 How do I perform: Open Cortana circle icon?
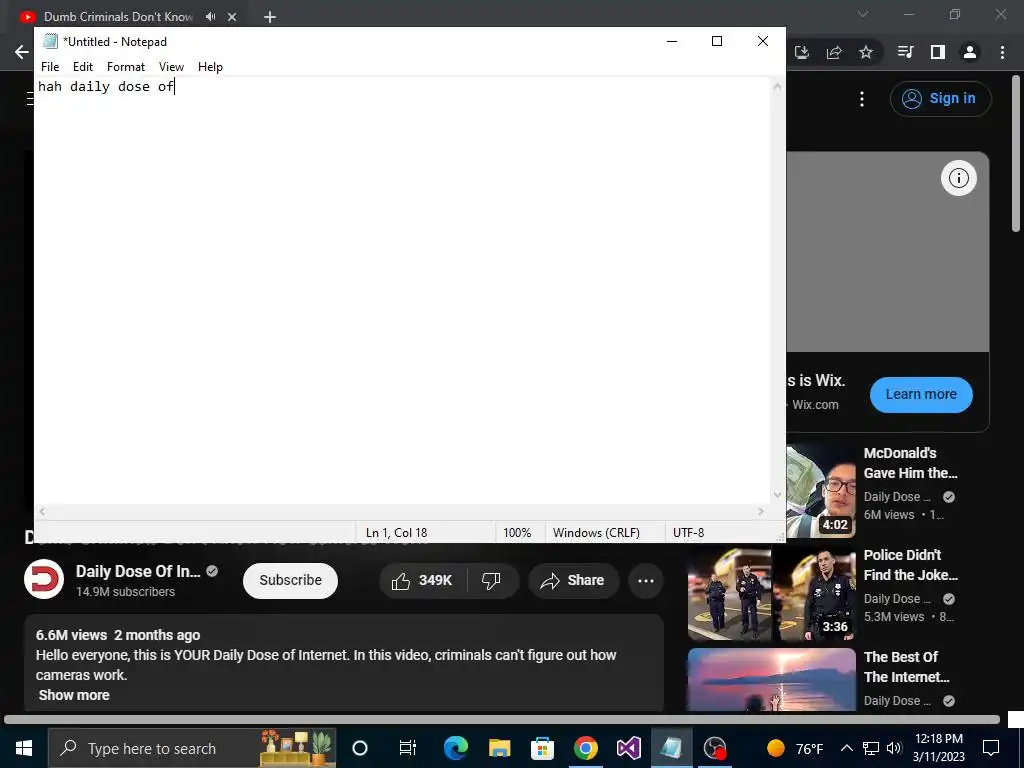tap(360, 748)
